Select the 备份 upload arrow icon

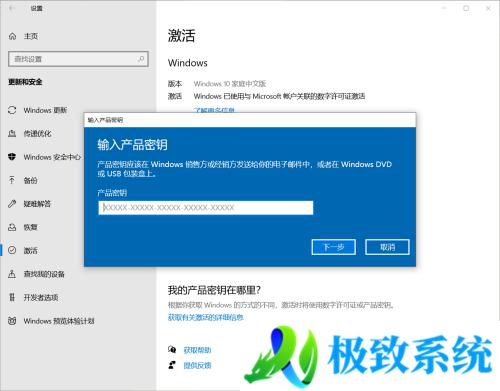point(12,180)
